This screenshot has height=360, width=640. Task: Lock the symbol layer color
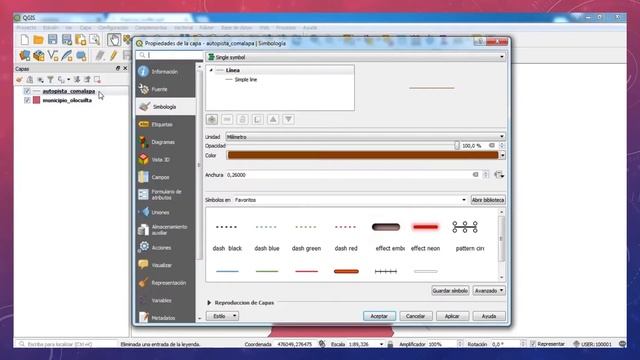[x=242, y=119]
